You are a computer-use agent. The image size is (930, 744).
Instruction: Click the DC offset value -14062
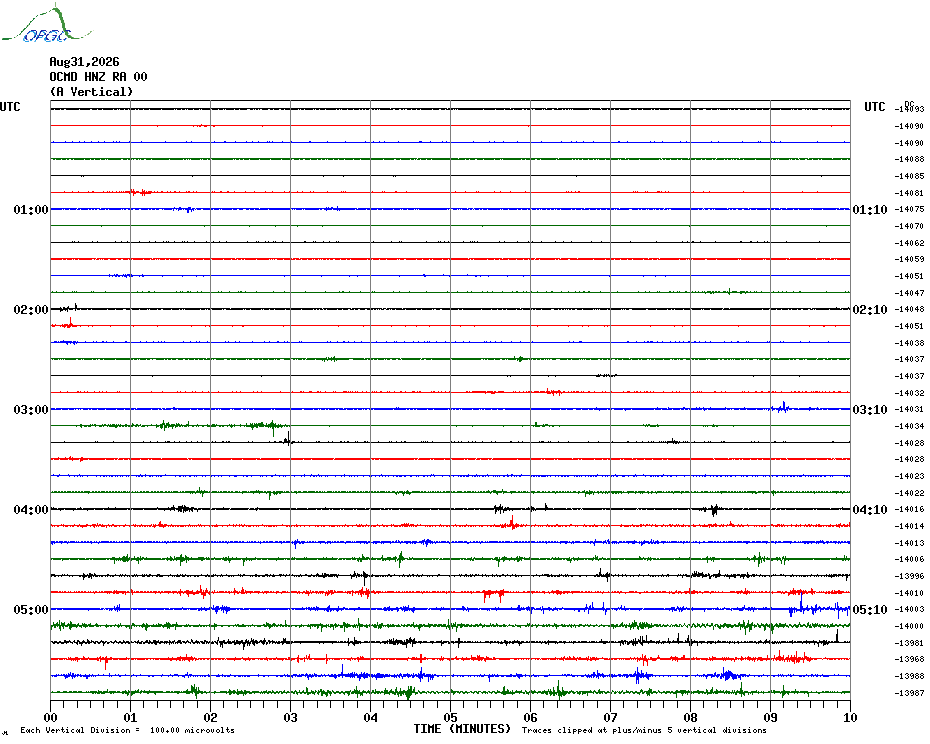click(909, 243)
